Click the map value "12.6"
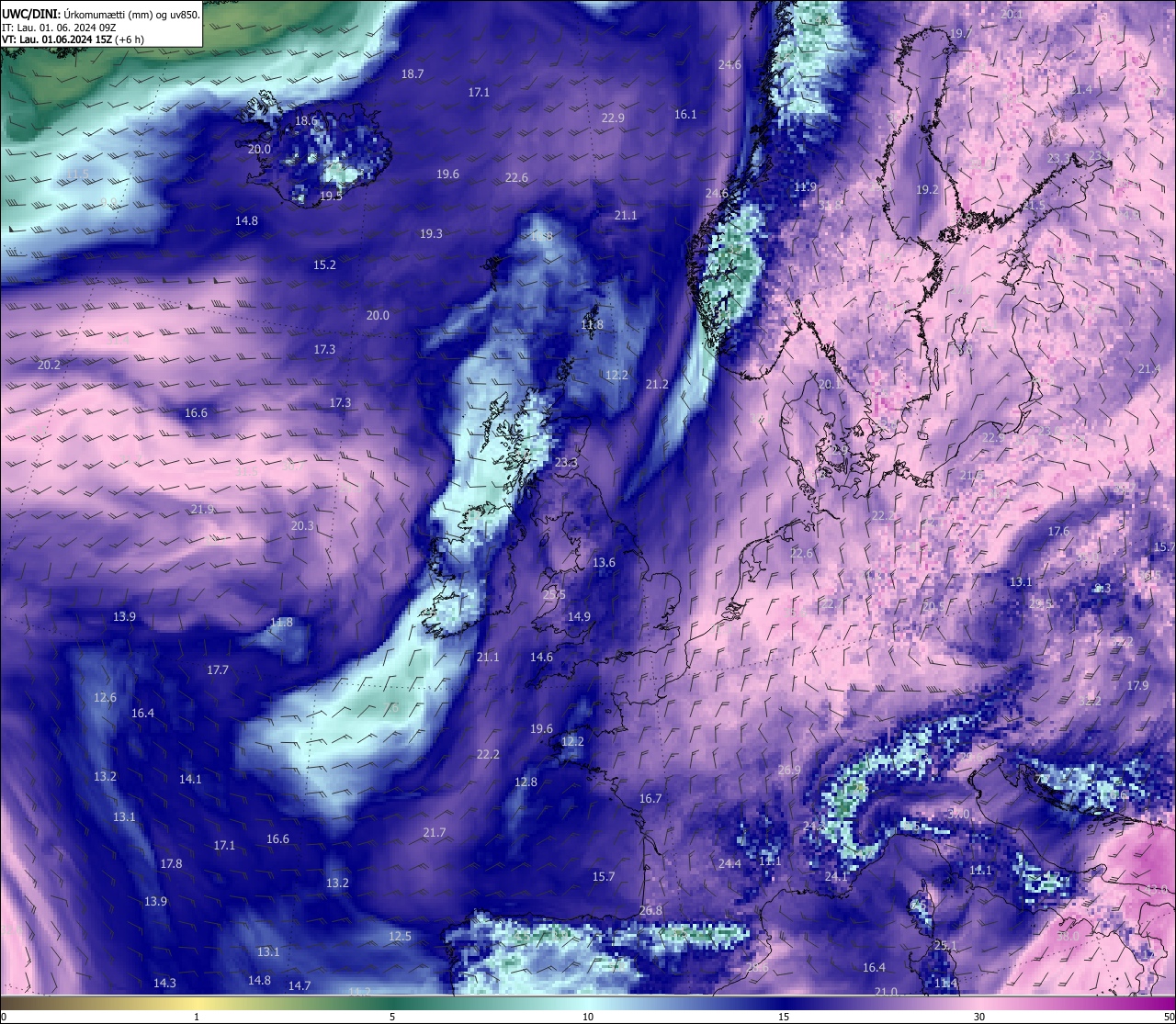The image size is (1176, 1024). (x=105, y=697)
